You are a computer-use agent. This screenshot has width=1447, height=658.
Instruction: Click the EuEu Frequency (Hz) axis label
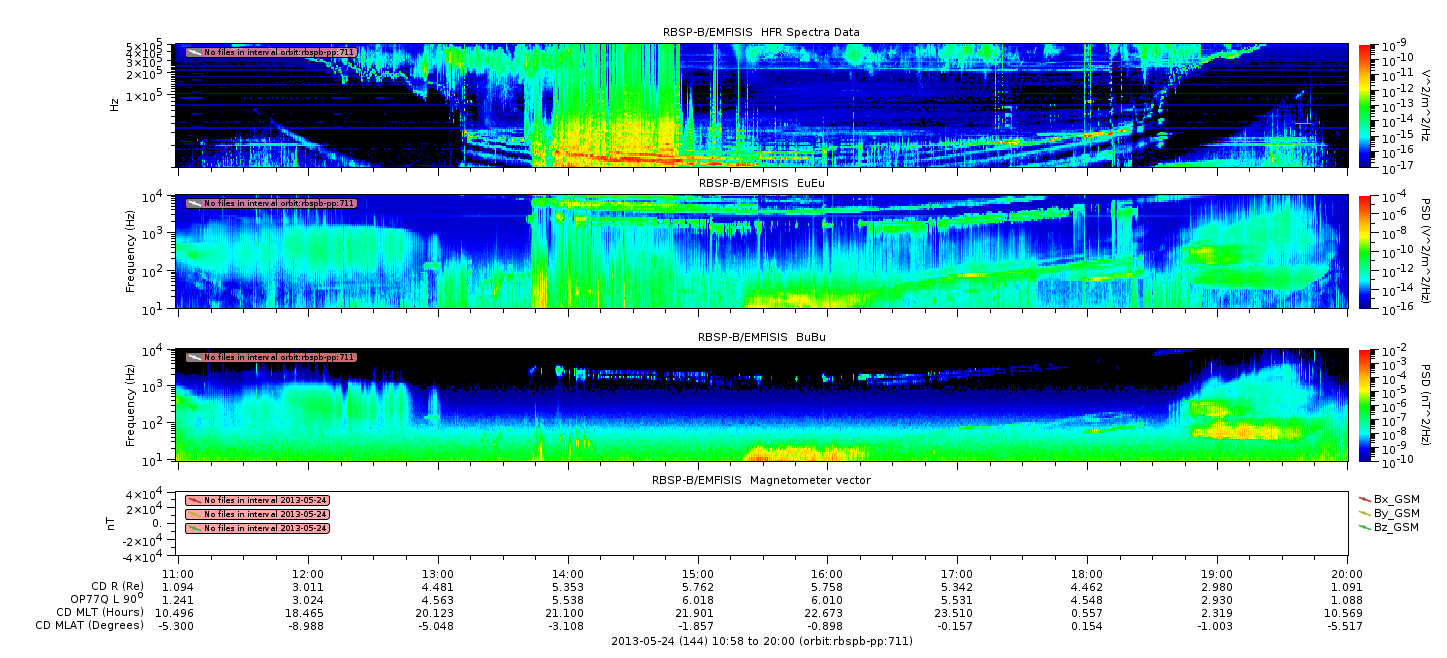pos(131,252)
